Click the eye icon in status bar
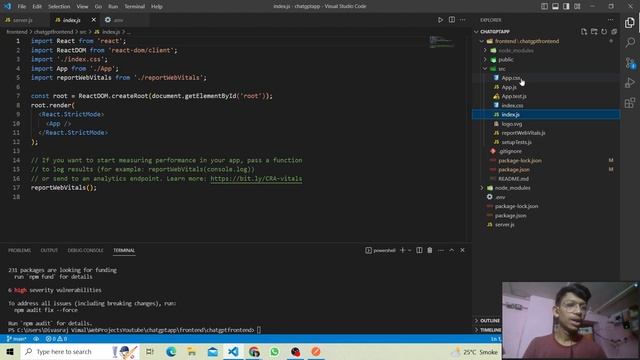 point(36,339)
